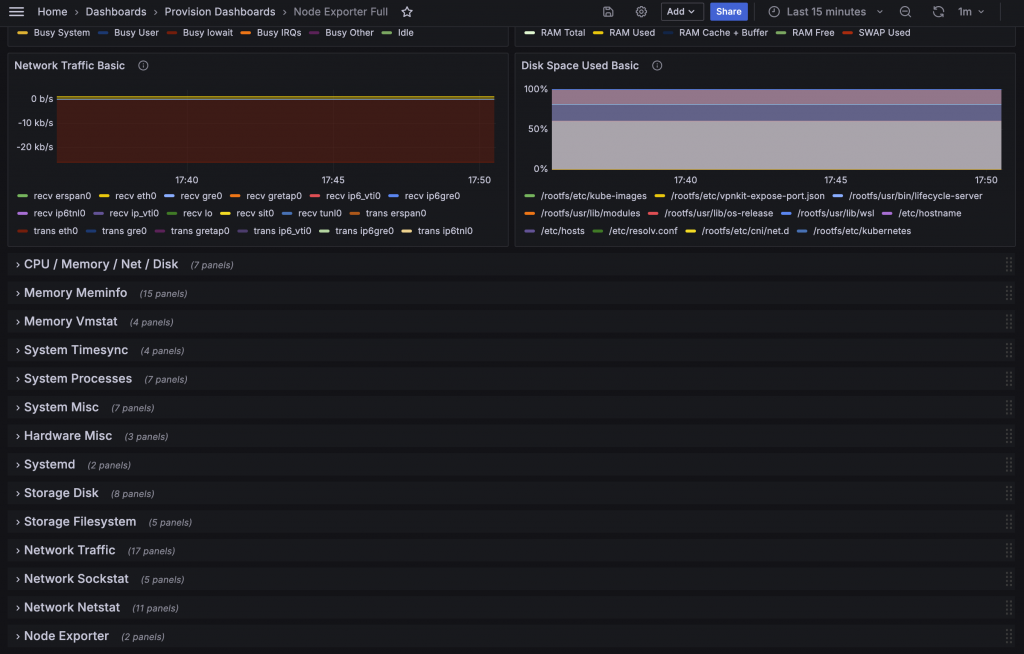Click inside Disk Space Used Basic graph
The width and height of the screenshot is (1024, 654).
pyautogui.click(x=776, y=129)
